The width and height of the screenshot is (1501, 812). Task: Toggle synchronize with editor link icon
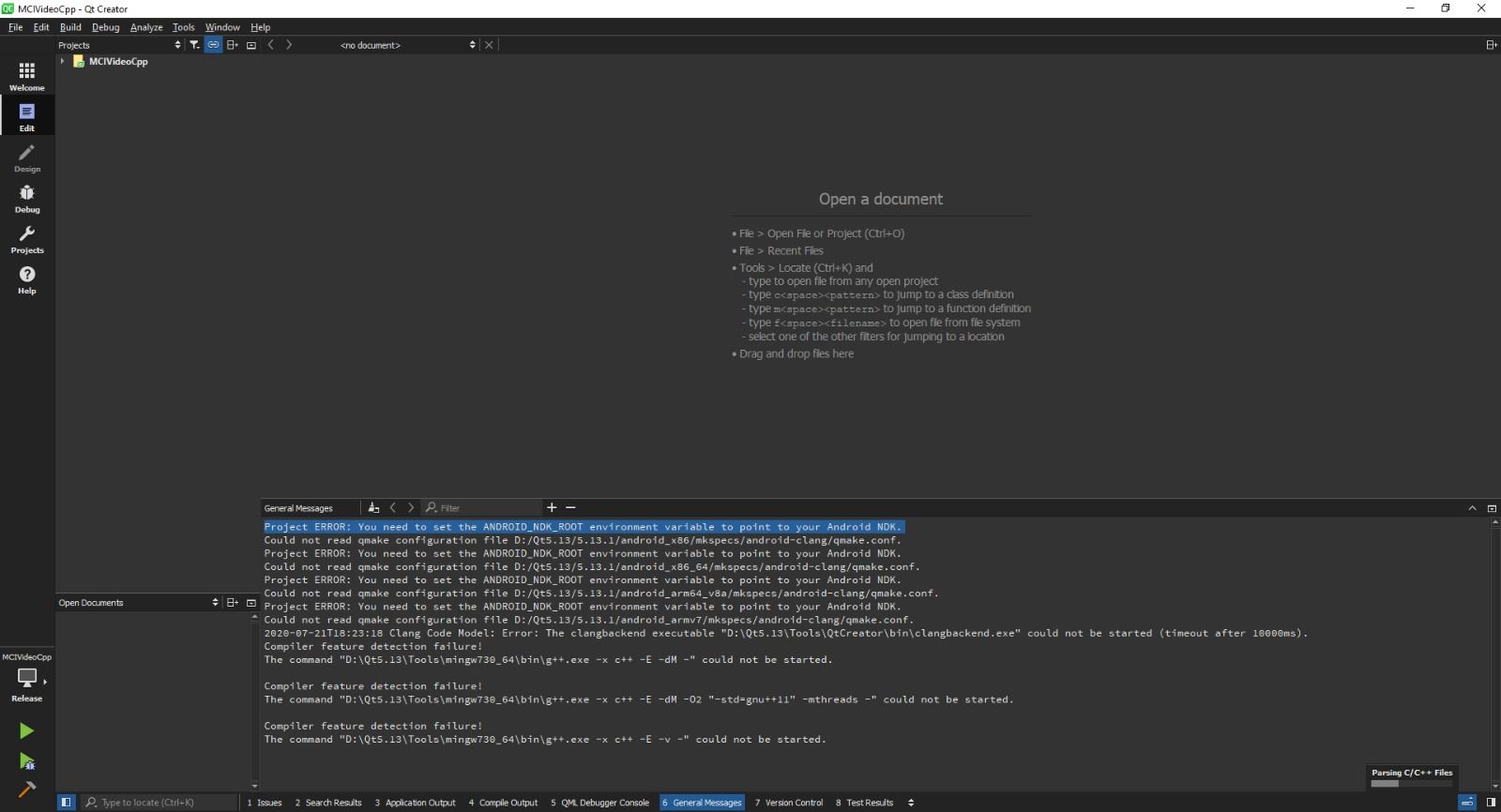(213, 45)
